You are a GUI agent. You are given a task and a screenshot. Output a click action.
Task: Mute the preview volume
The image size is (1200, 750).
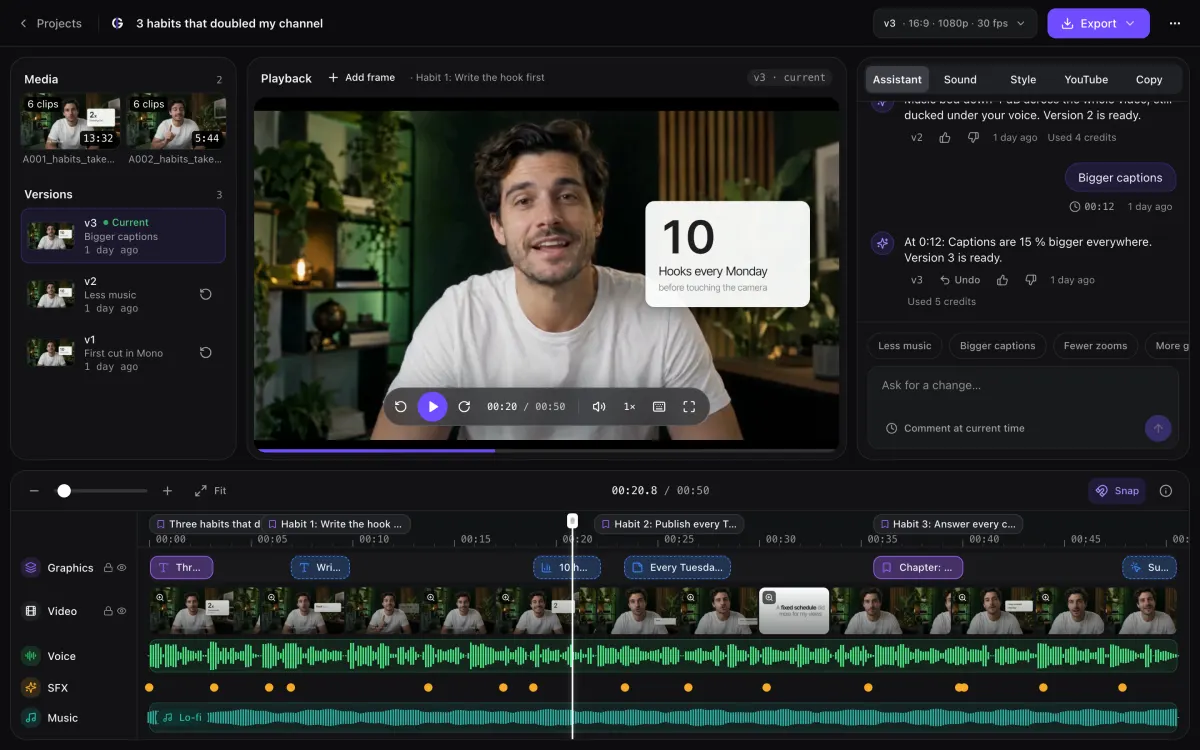599,407
